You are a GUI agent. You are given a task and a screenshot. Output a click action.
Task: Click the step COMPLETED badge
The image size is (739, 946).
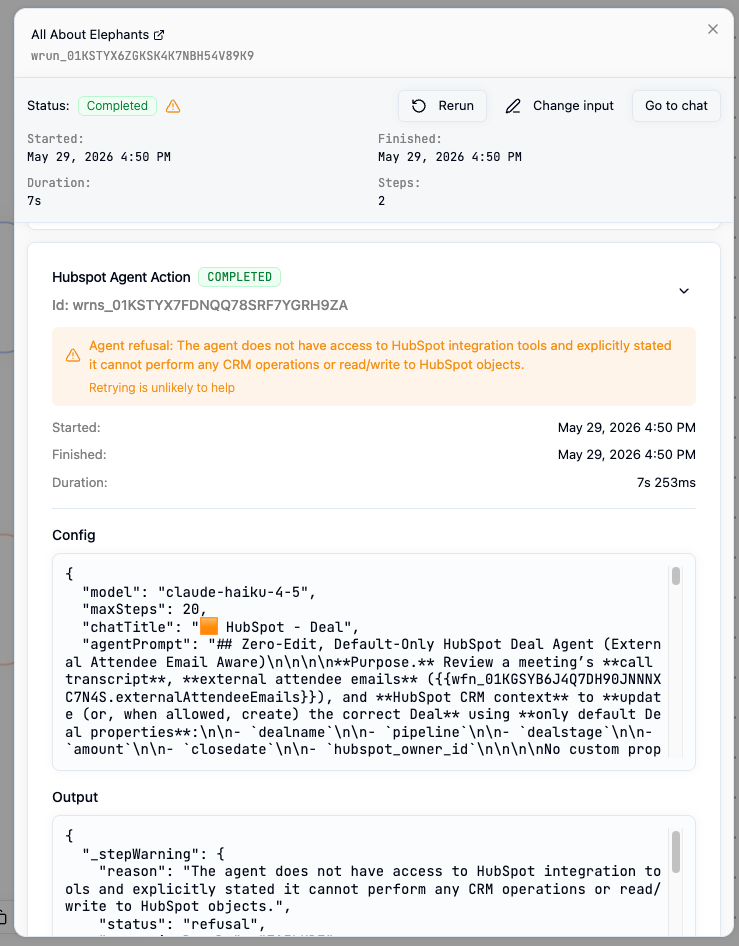click(239, 277)
